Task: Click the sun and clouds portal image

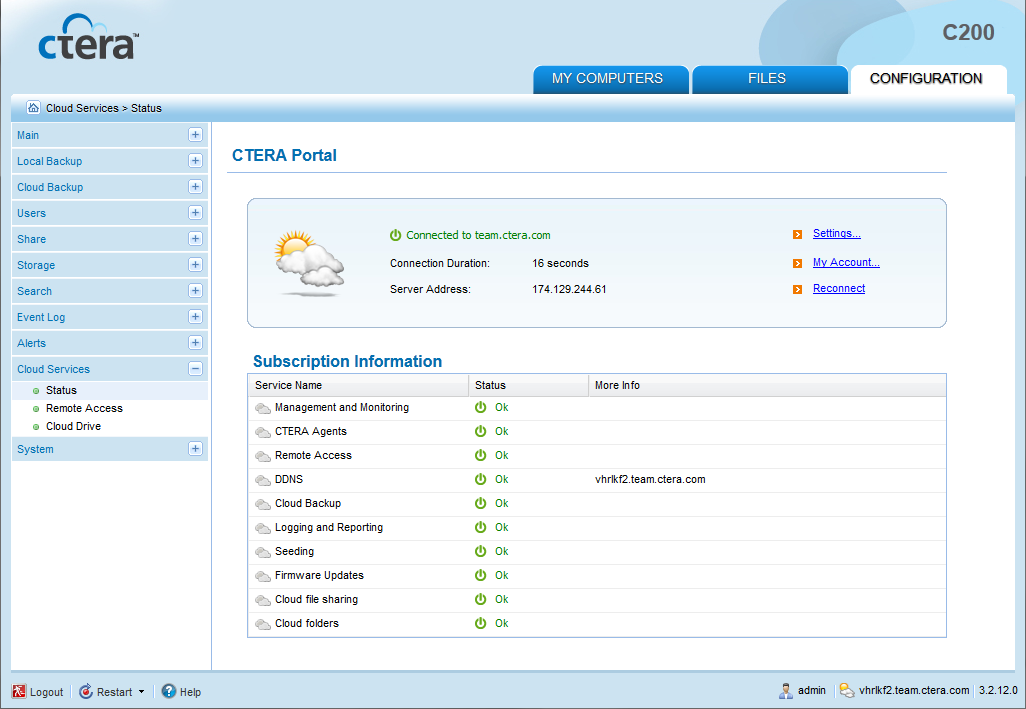Action: pos(310,262)
